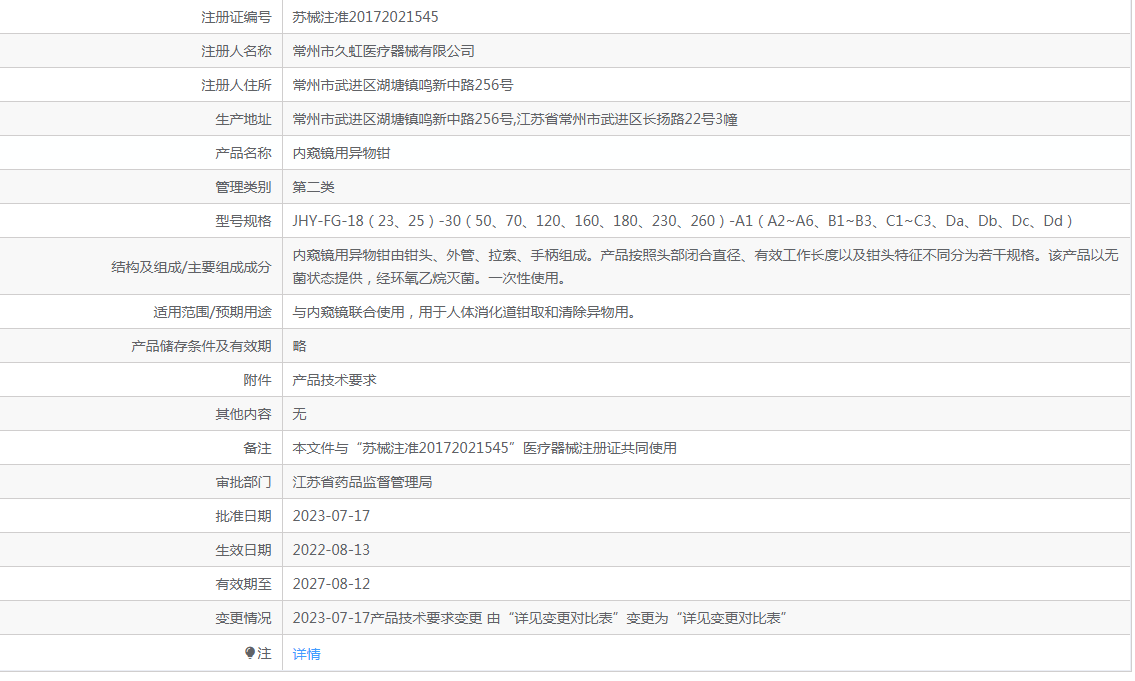Image resolution: width=1135 pixels, height=681 pixels.
Task: Click the 管理类别 label
Action: pyautogui.click(x=243, y=187)
